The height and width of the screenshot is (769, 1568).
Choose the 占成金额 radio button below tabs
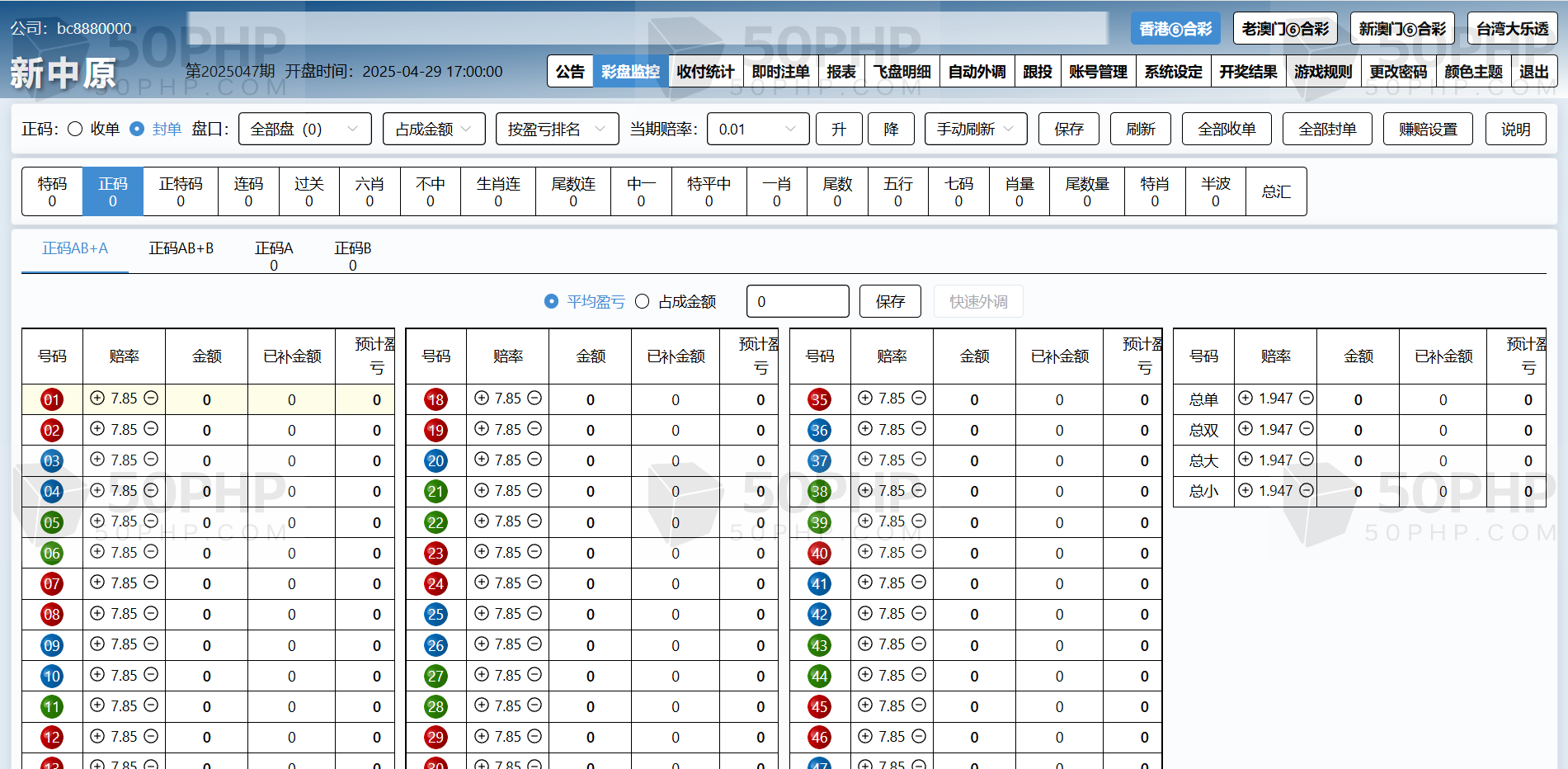click(x=643, y=301)
